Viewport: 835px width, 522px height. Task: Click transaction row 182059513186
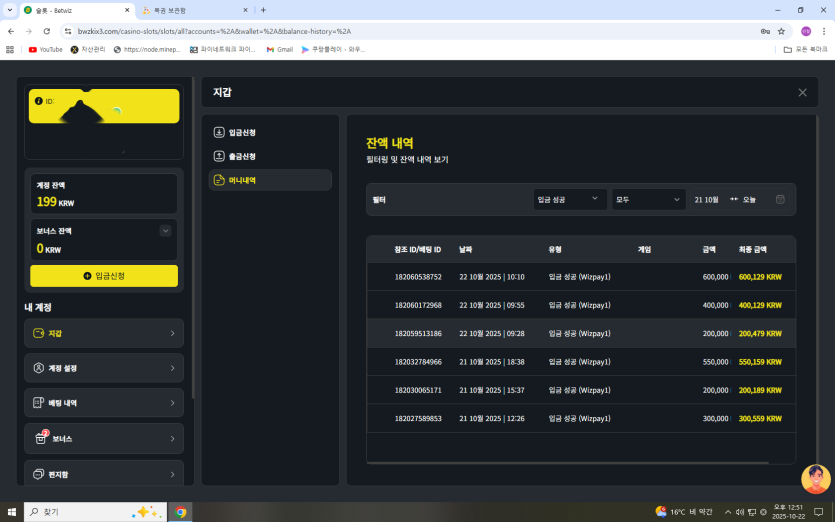click(x=580, y=333)
